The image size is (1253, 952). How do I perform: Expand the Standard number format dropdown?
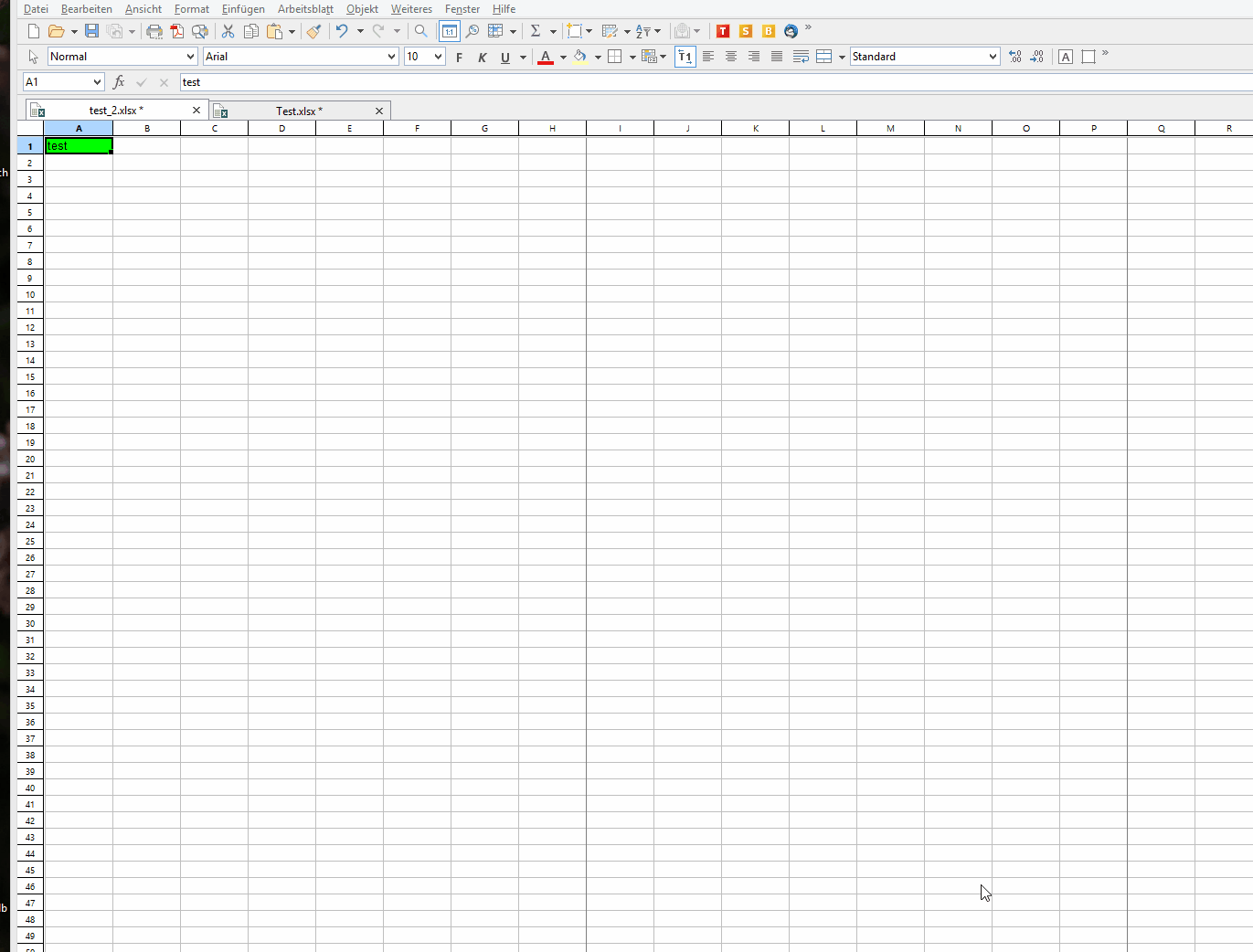click(993, 57)
